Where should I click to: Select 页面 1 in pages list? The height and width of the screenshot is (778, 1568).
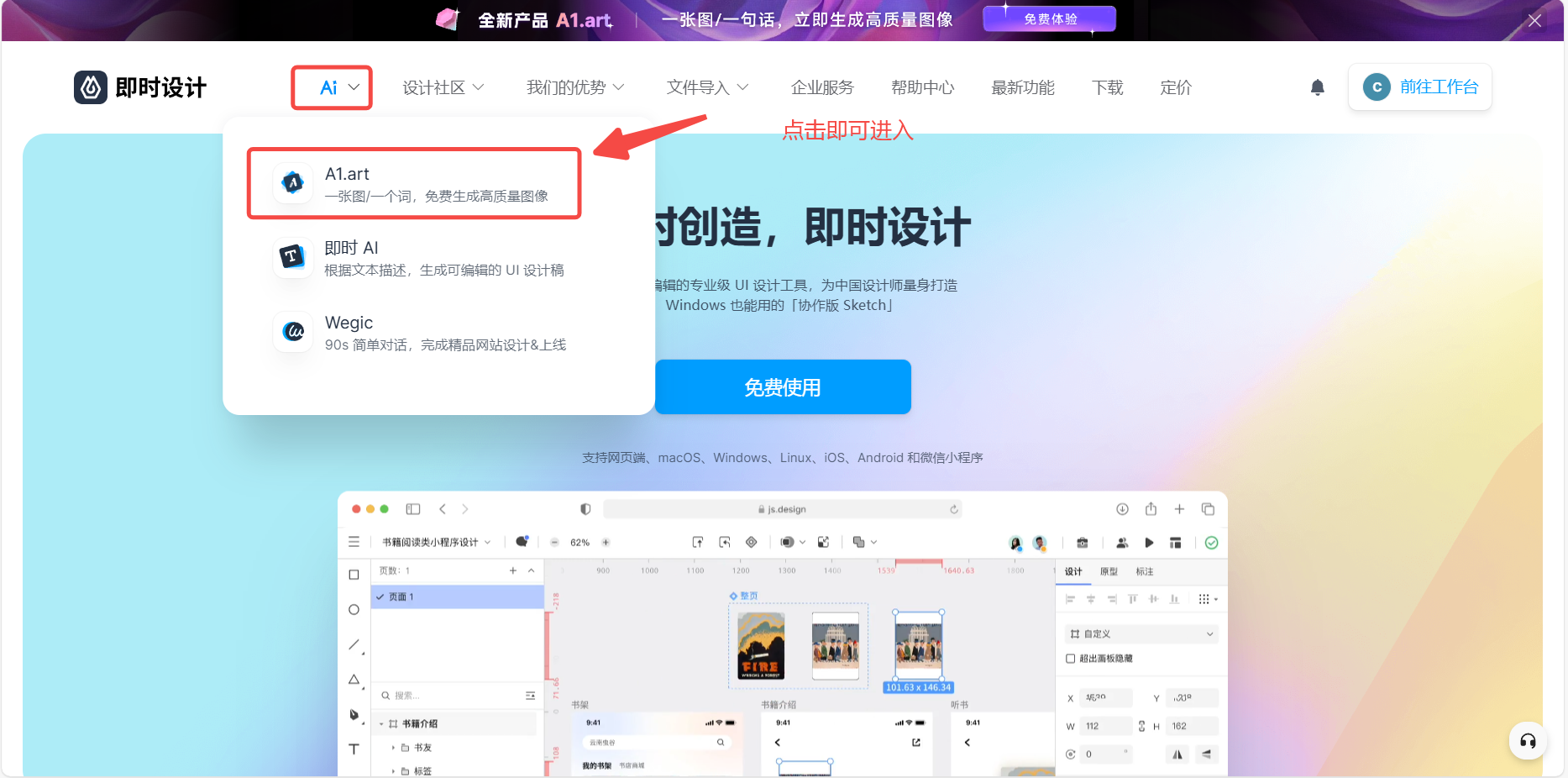click(x=457, y=597)
